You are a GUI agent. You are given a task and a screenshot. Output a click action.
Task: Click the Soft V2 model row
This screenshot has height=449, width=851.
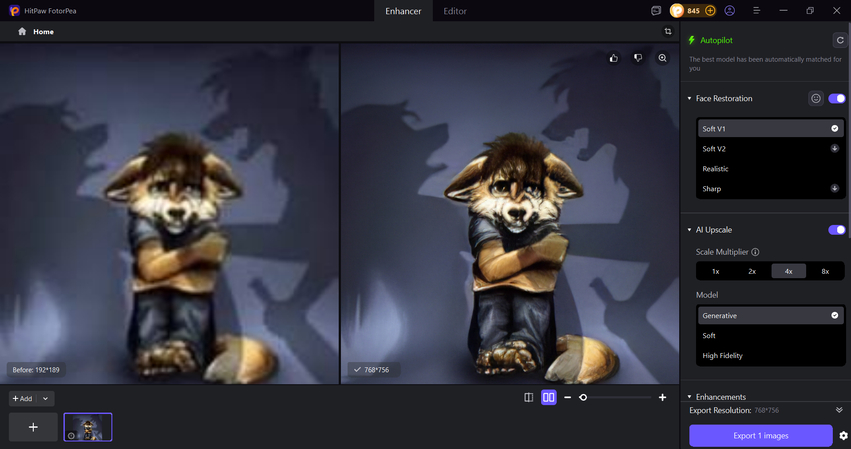point(770,149)
